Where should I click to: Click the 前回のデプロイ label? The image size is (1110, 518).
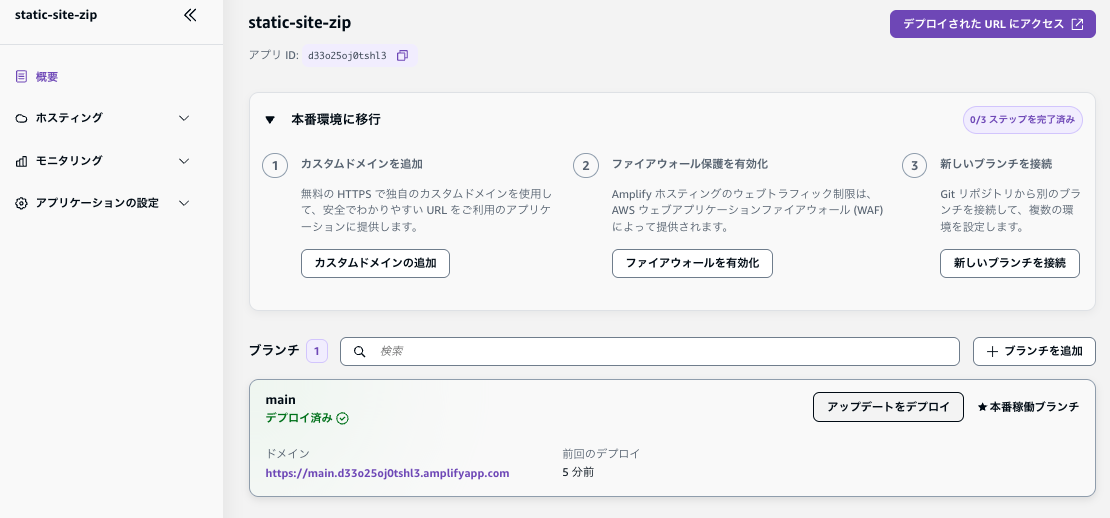pyautogui.click(x=600, y=454)
